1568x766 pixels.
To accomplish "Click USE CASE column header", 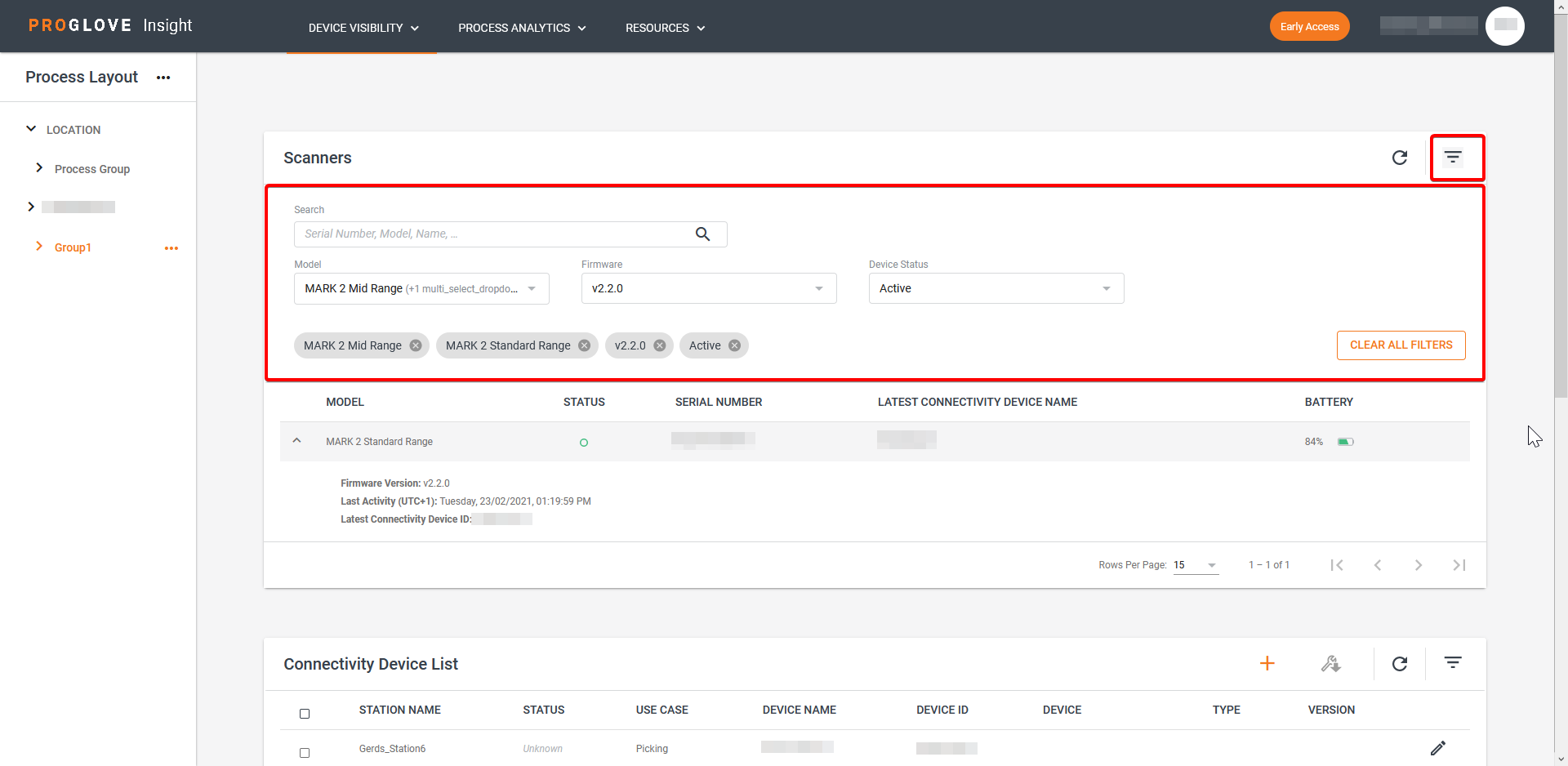I will click(662, 710).
